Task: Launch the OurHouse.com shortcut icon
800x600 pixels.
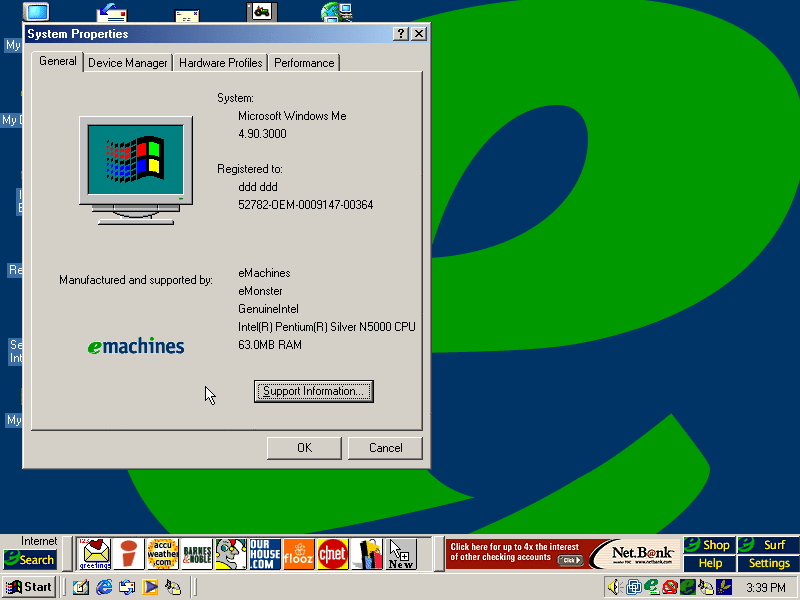Action: point(265,553)
